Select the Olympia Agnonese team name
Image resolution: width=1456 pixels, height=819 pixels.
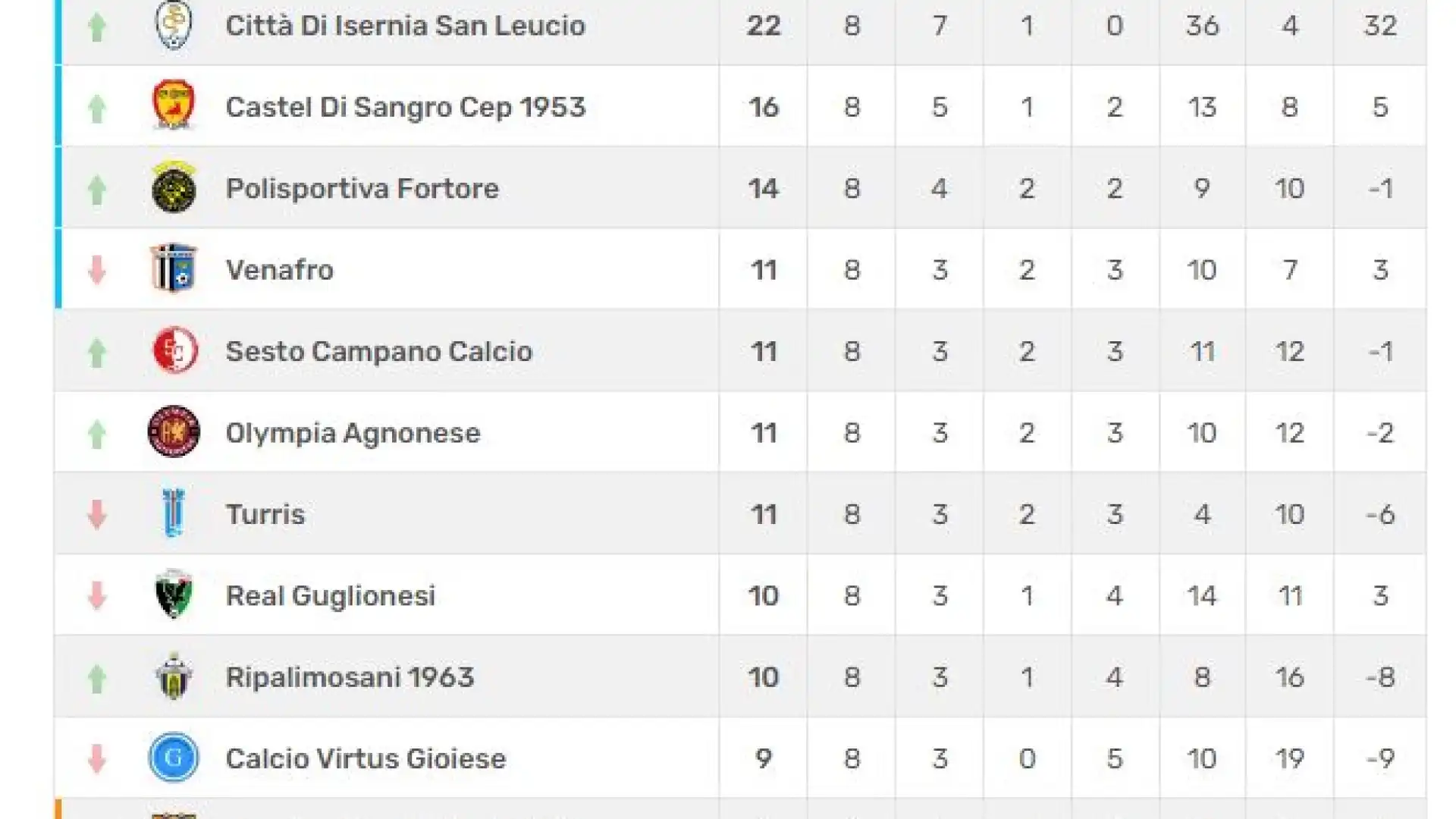click(x=353, y=433)
